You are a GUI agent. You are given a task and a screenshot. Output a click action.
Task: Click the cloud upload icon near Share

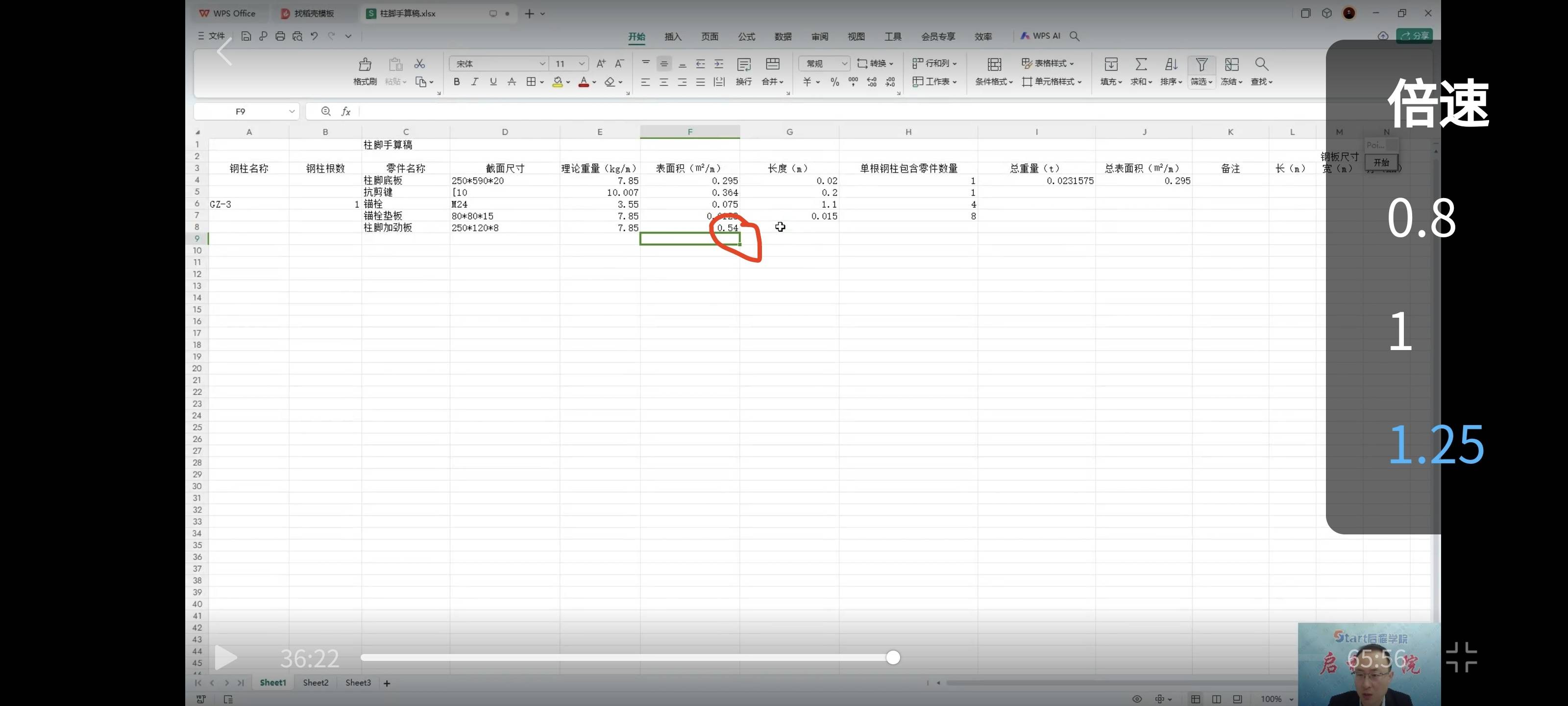[1383, 36]
